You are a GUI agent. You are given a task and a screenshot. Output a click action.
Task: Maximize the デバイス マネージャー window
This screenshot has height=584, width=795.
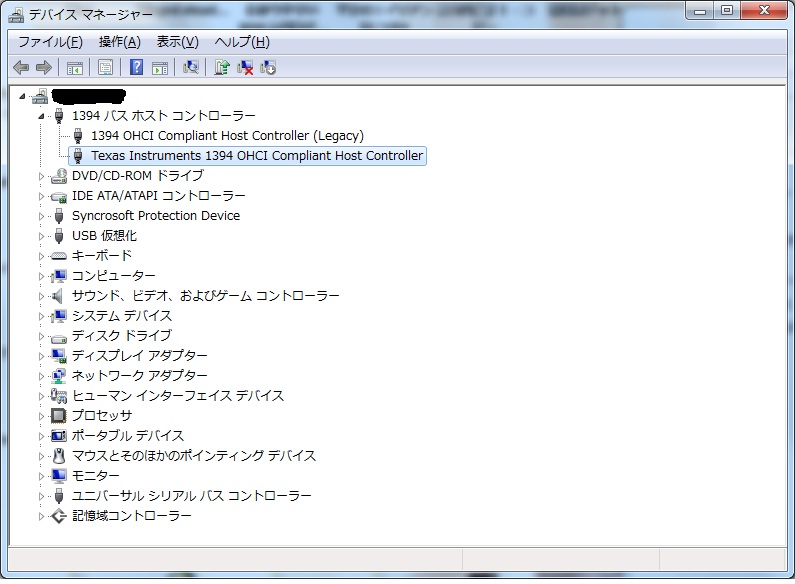click(x=727, y=11)
